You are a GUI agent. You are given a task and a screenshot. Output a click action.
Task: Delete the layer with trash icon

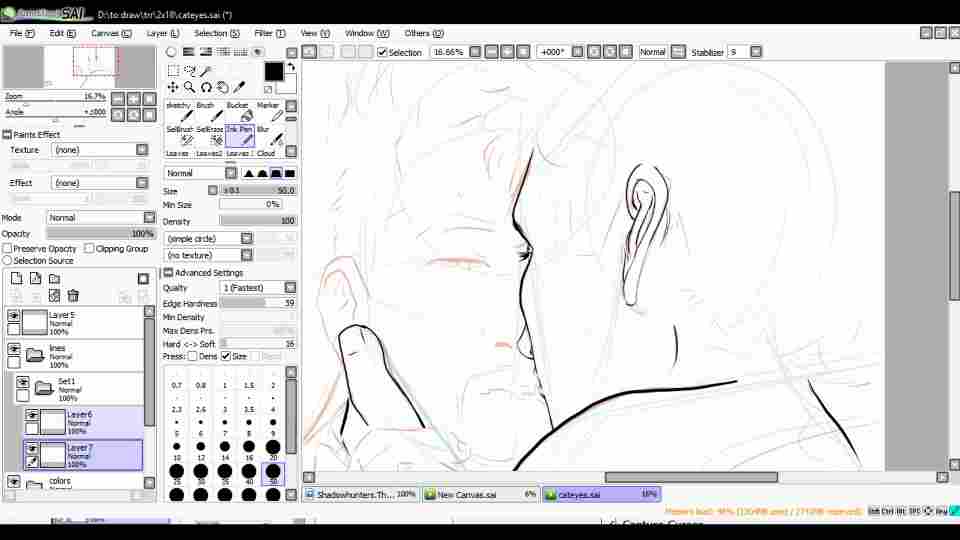[x=73, y=296]
